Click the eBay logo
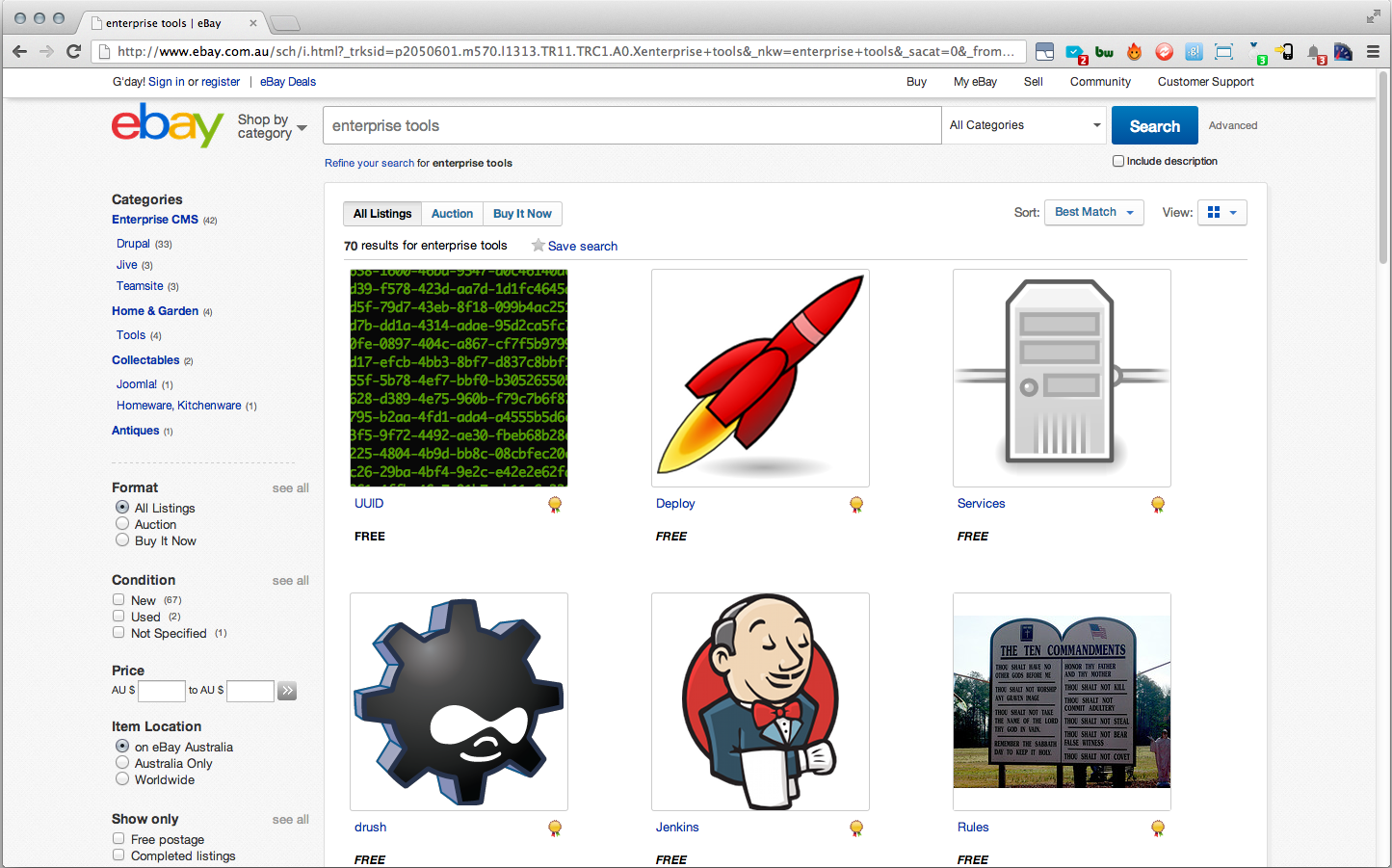 (168, 125)
